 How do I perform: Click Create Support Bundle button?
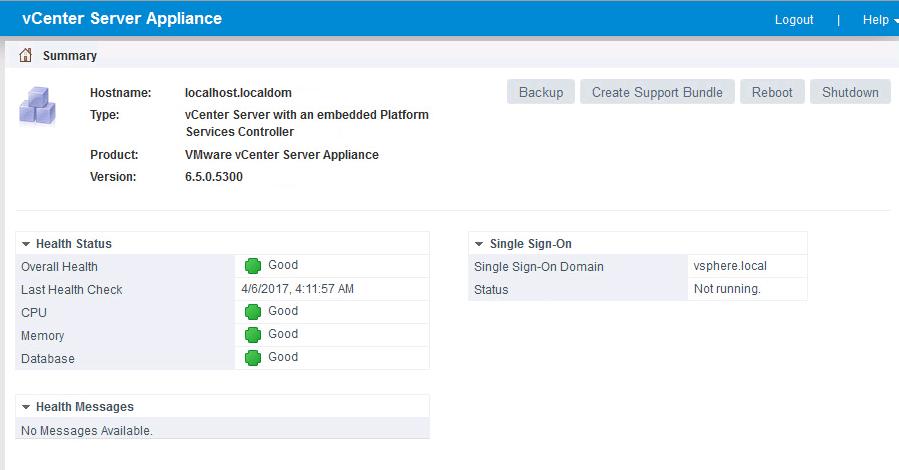657,92
